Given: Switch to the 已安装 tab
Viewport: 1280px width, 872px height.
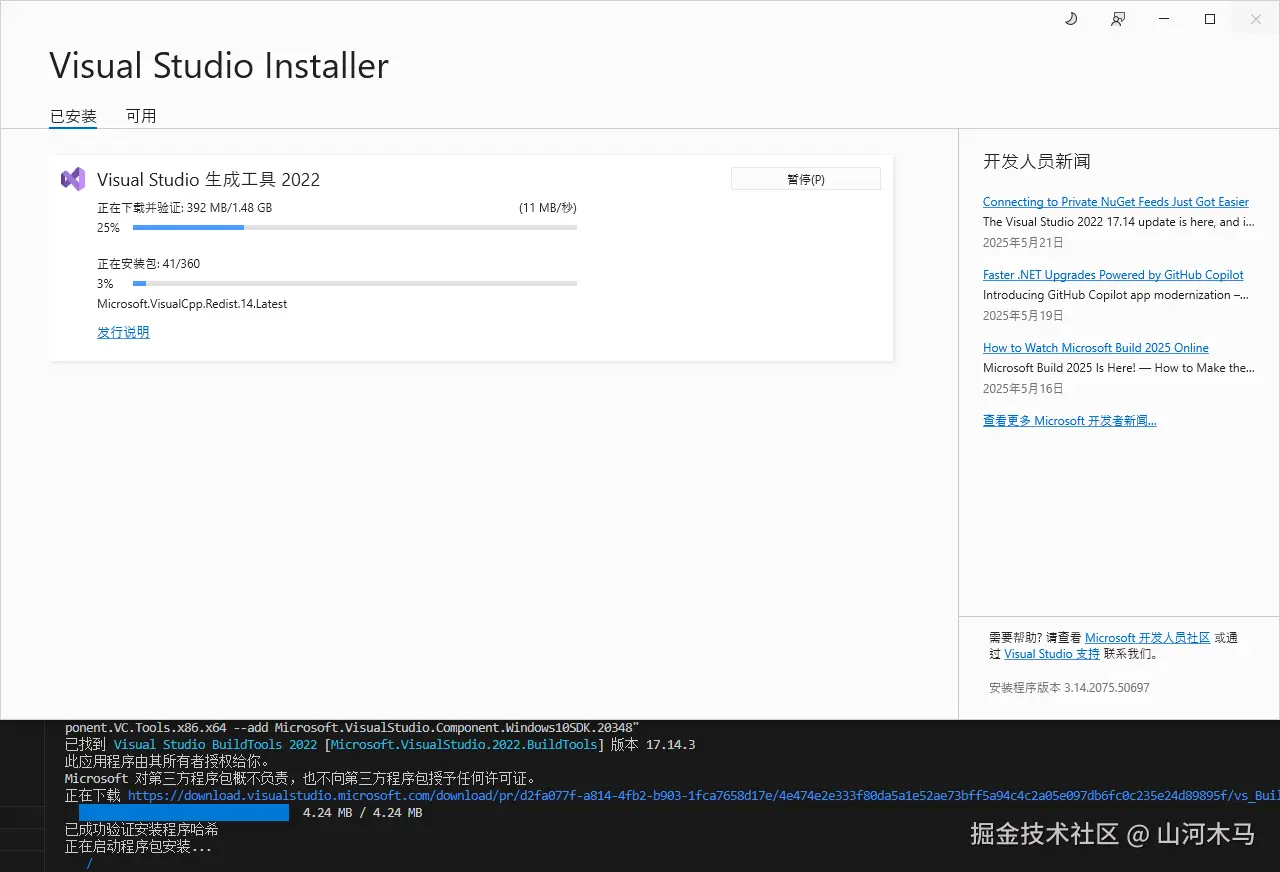Looking at the screenshot, I should (x=74, y=116).
